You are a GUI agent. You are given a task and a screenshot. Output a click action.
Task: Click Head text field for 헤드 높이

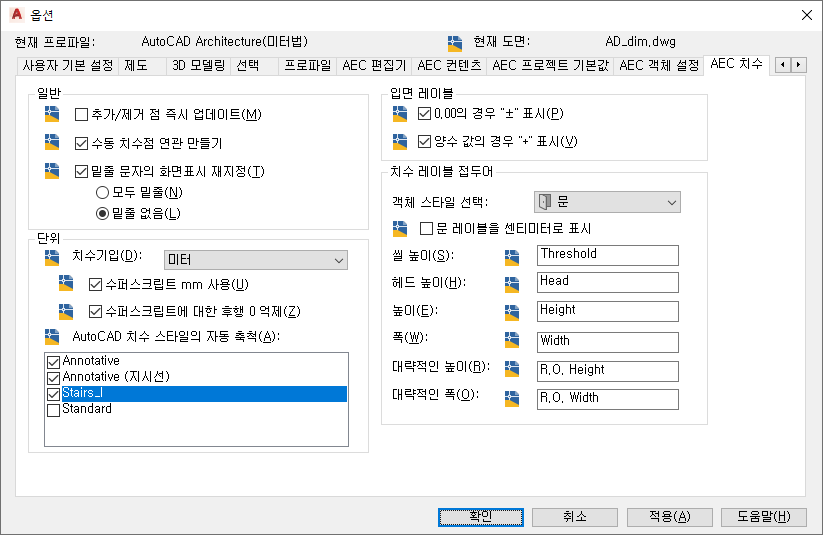[x=608, y=282]
